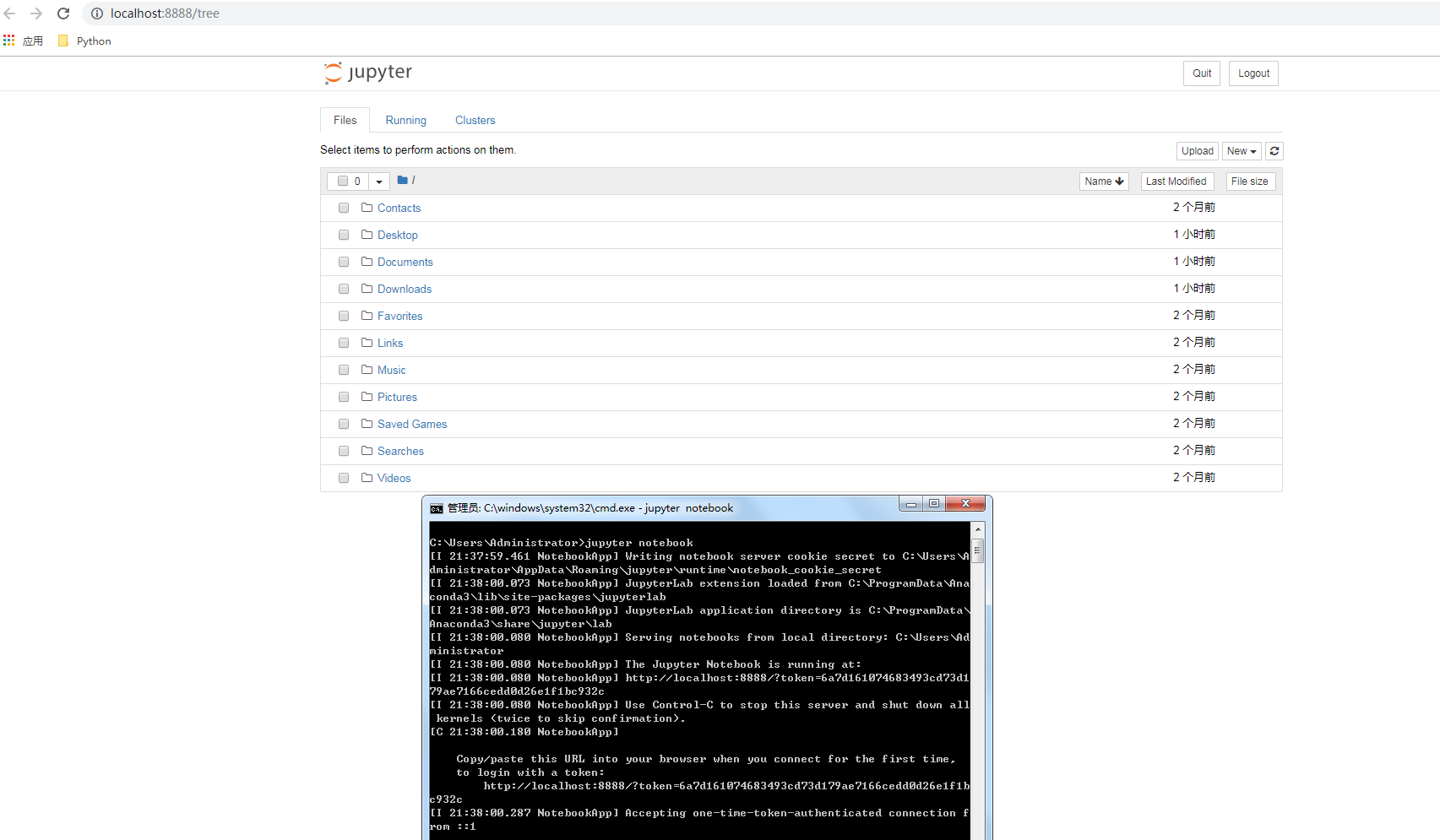Image resolution: width=1440 pixels, height=840 pixels.
Task: Check the Links row checkbox
Action: click(344, 343)
